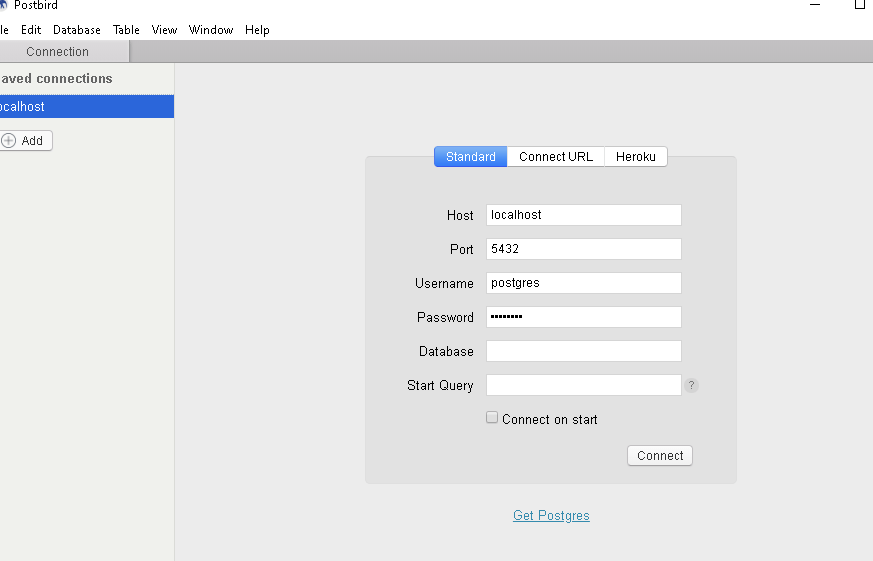Viewport: 873px width, 561px height.
Task: Click the plus icon on the Add button
Action: click(x=8, y=140)
